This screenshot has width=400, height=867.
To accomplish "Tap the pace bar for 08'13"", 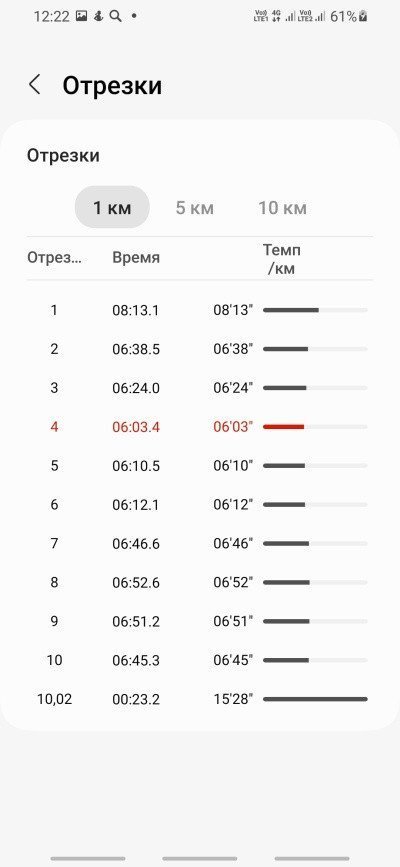I will (291, 310).
